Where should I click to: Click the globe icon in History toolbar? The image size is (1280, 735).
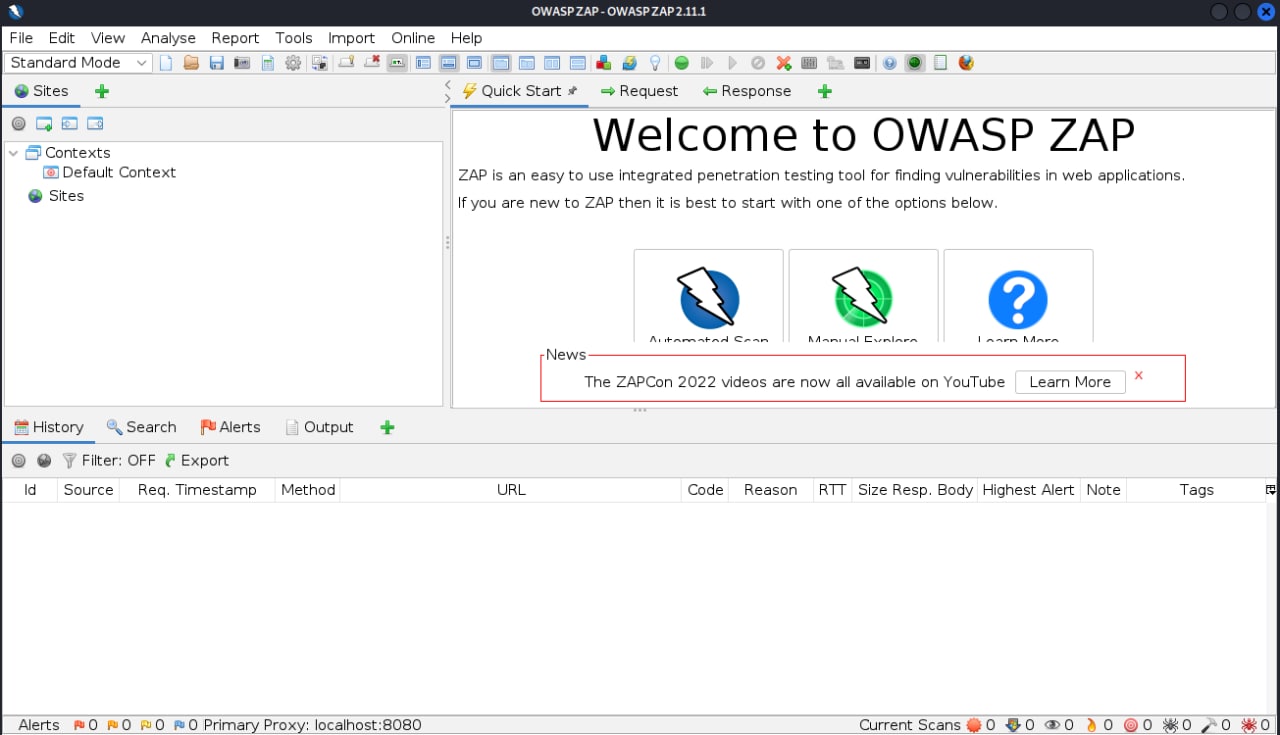tap(44, 461)
